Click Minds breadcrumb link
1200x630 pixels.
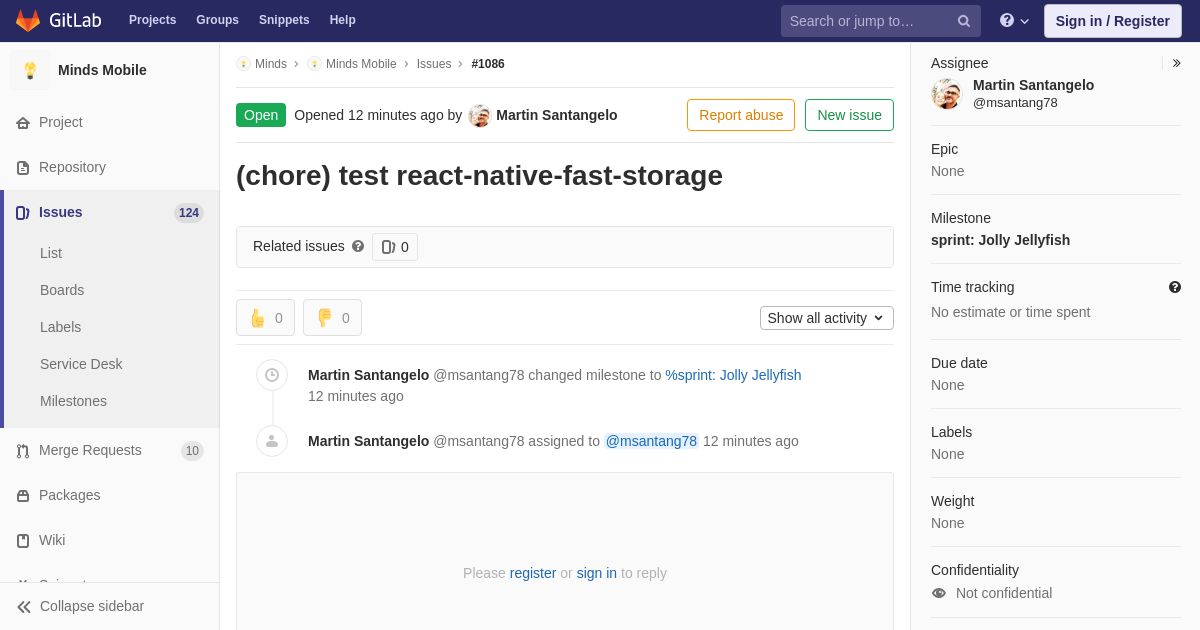(x=271, y=64)
